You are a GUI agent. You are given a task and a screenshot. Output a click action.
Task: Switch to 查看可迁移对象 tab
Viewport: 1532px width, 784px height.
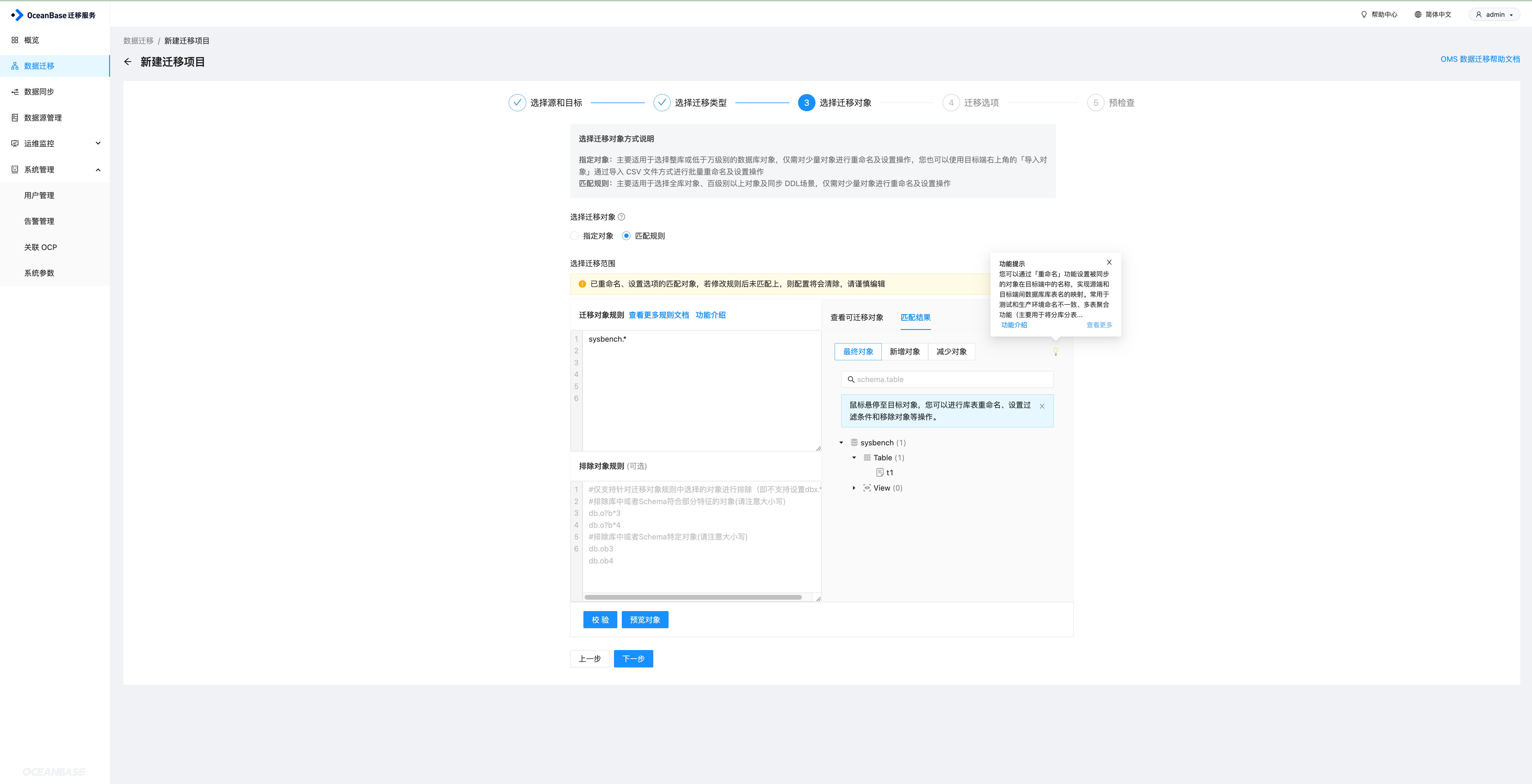[x=857, y=317]
